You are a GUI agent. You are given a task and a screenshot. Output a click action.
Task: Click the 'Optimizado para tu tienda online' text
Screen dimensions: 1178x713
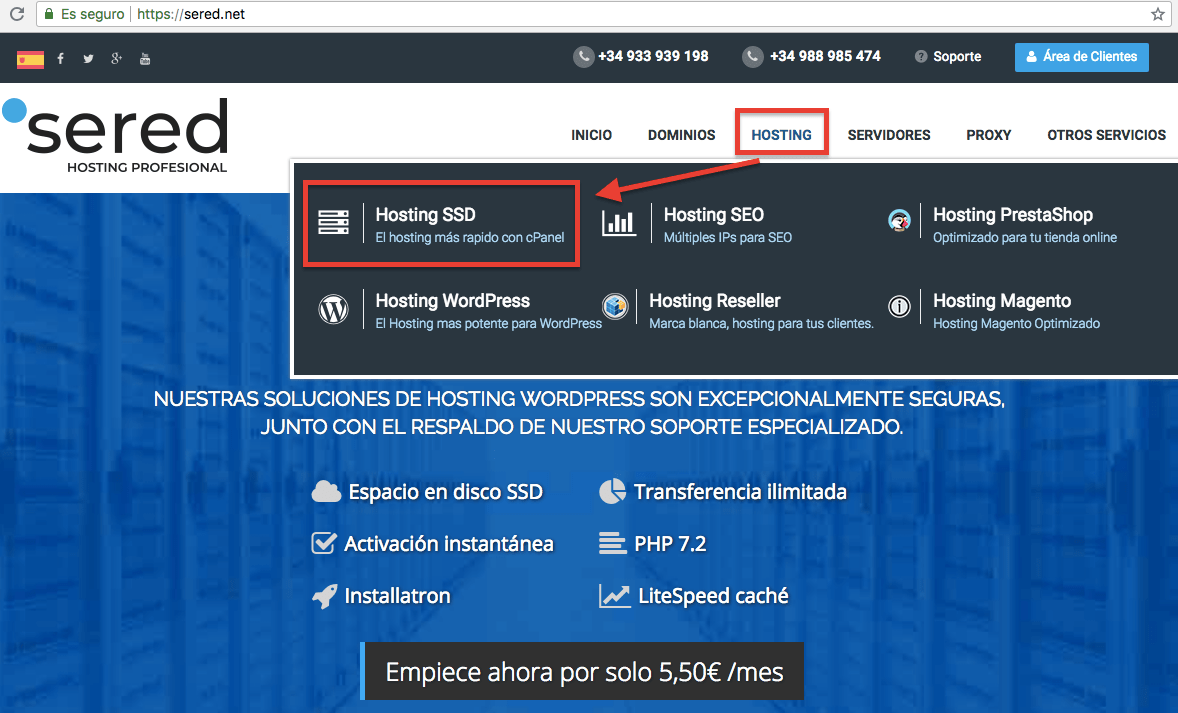point(1025,237)
